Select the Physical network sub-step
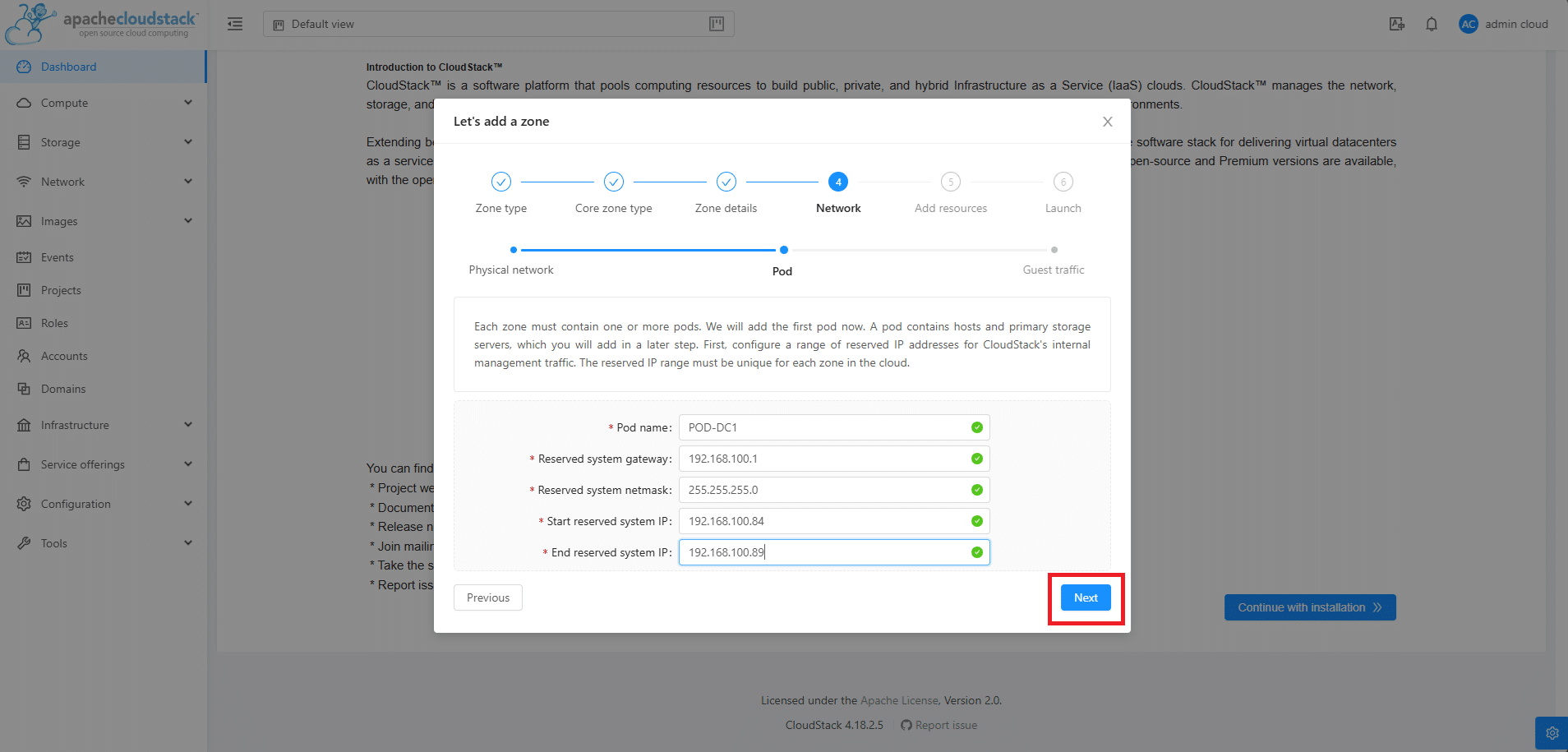Image resolution: width=1568 pixels, height=752 pixels. [x=511, y=262]
